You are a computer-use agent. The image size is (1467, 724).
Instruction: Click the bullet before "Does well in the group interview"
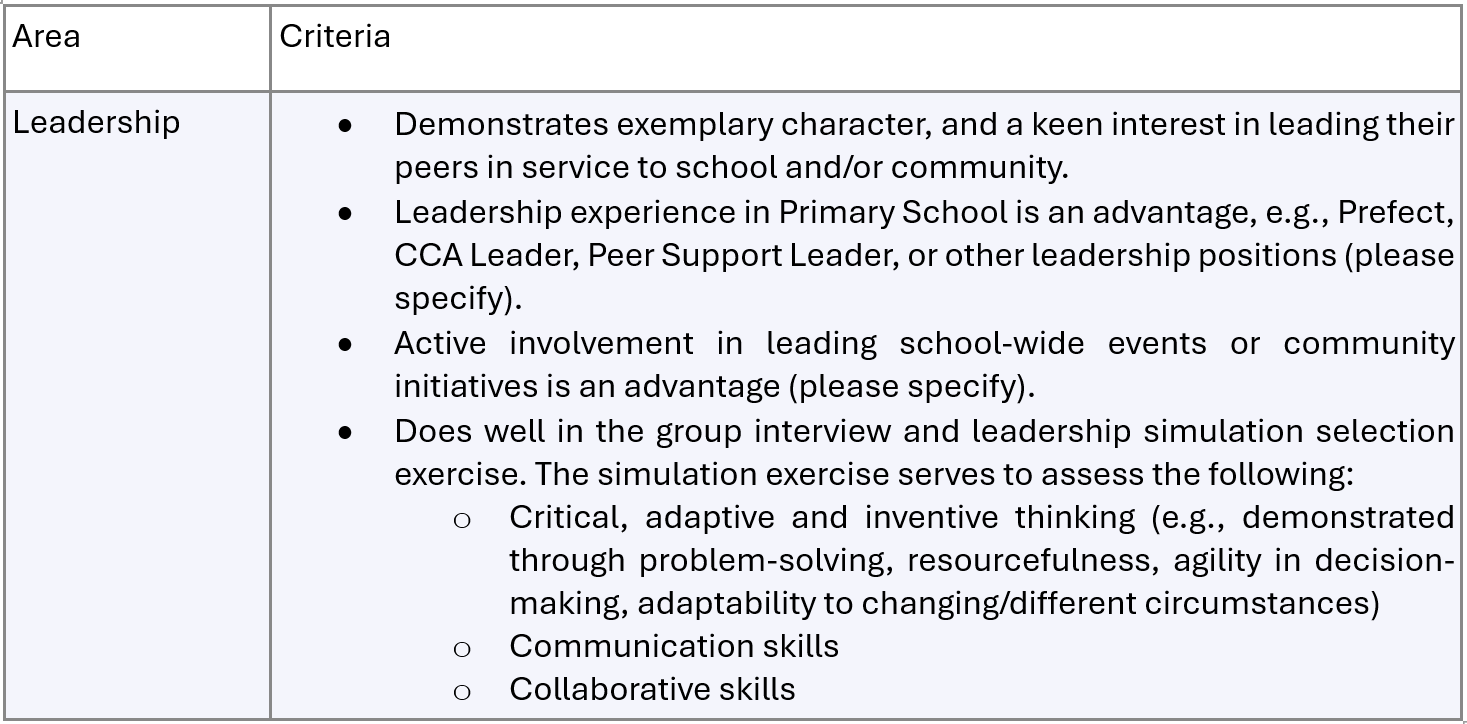(x=346, y=432)
